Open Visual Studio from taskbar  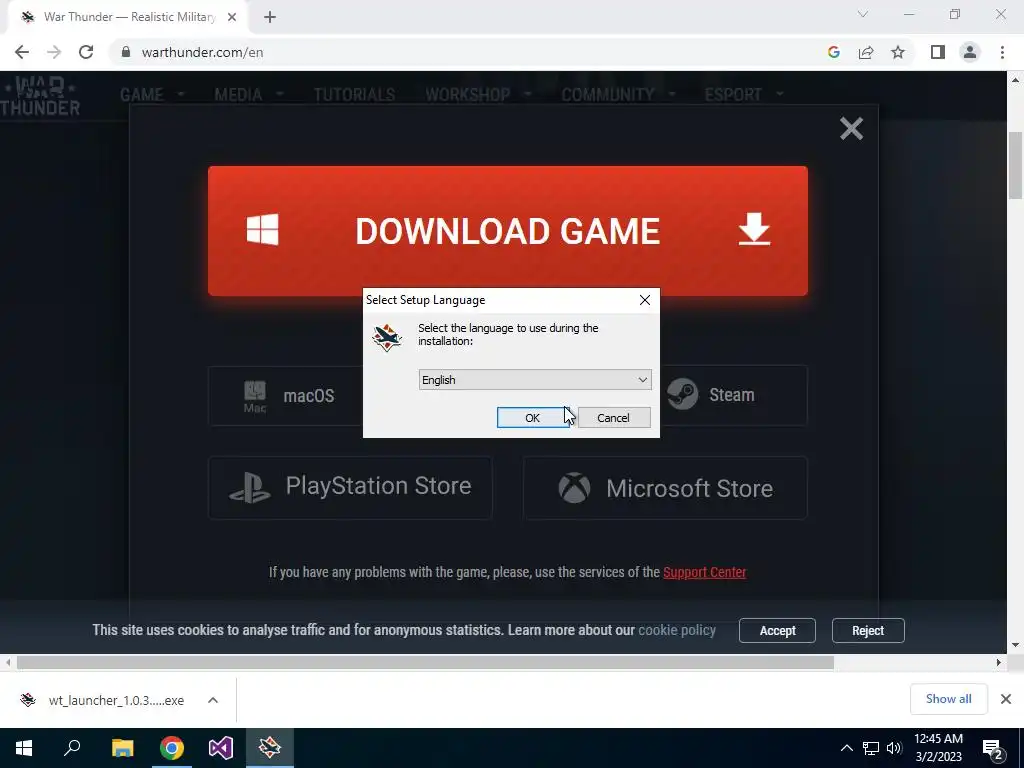point(221,748)
